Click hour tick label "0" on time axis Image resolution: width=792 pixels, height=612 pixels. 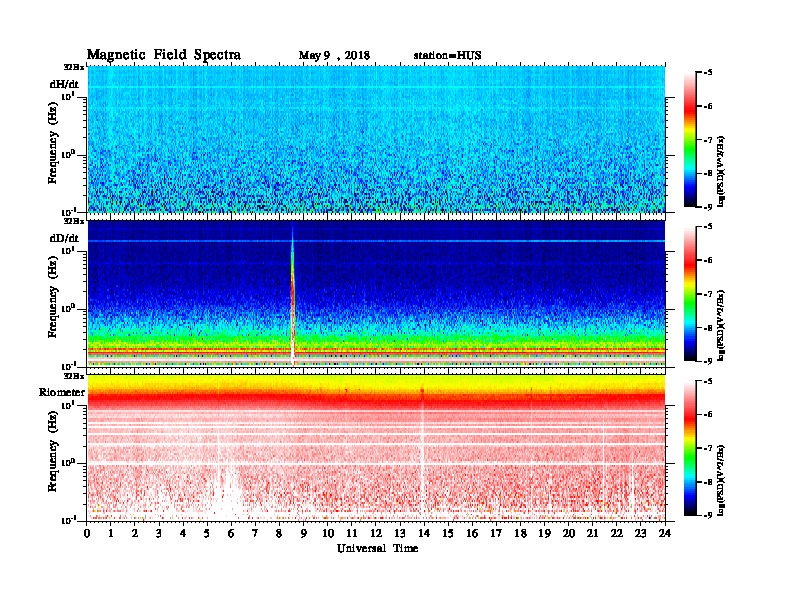pos(87,534)
